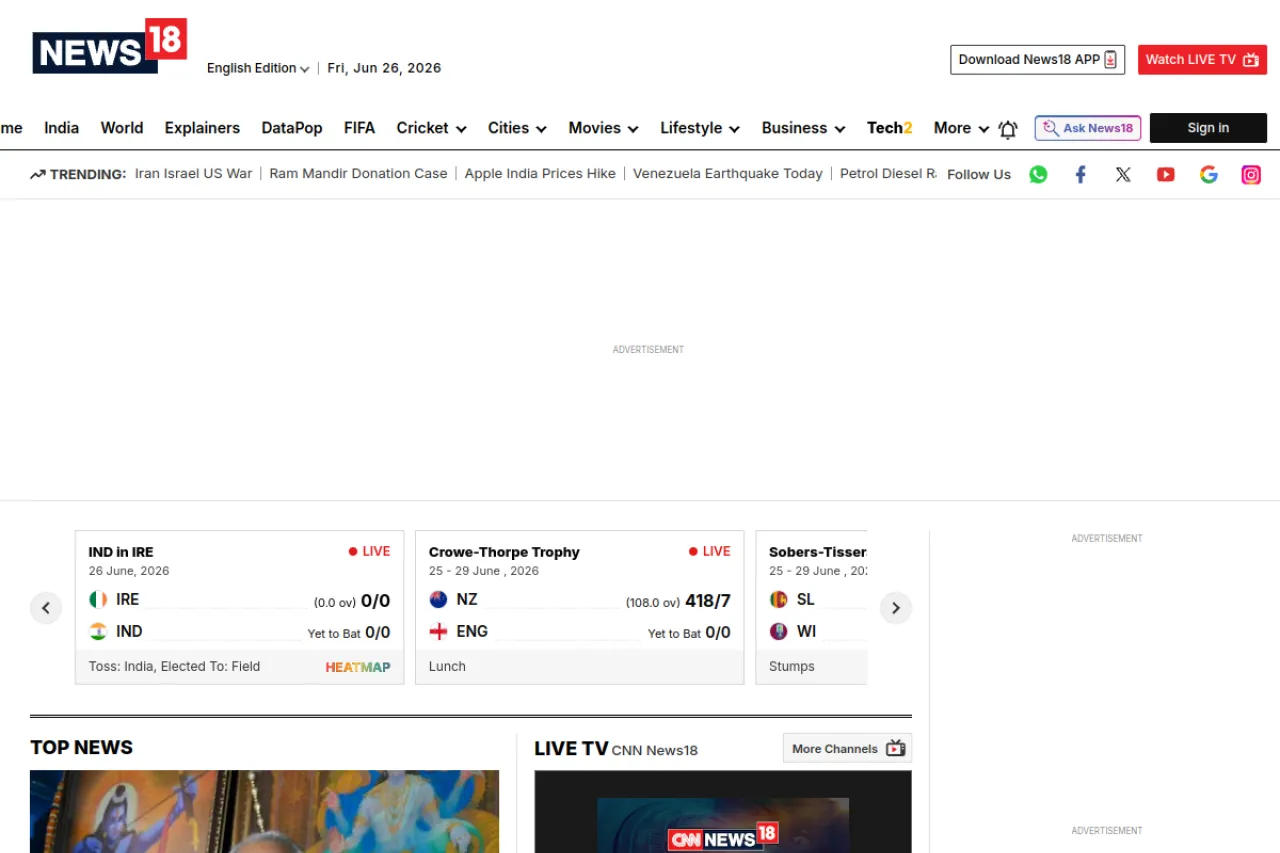Open the IND in IRE match card
This screenshot has height=853, width=1280.
(240, 607)
